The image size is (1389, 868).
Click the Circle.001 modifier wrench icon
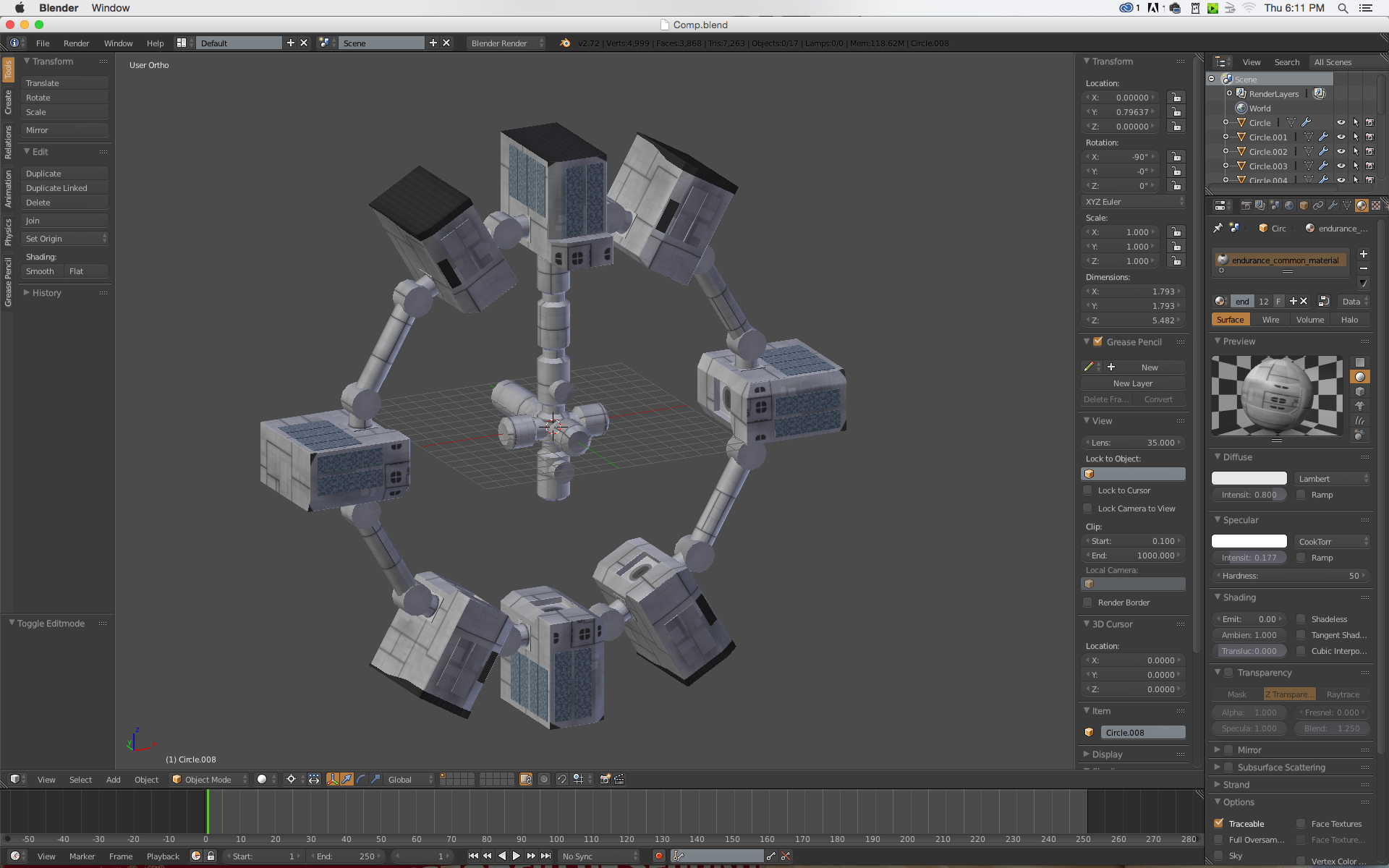point(1323,137)
